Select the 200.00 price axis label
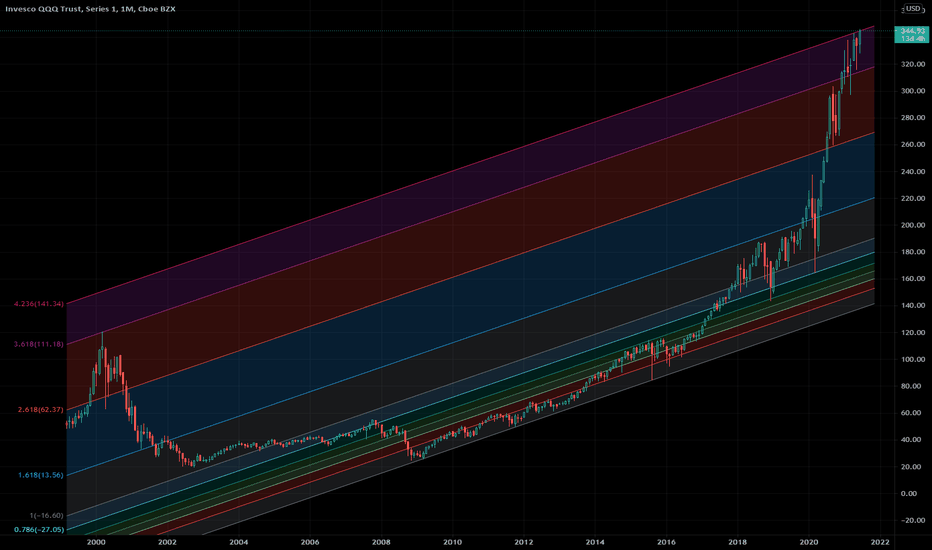Screen dimensions: 932x550 pos(913,225)
